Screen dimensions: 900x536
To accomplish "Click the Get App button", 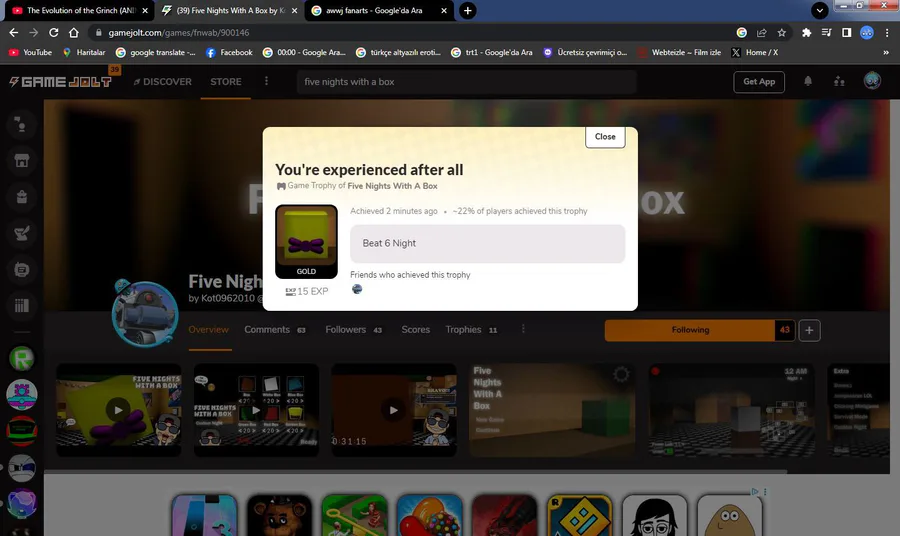I will click(x=759, y=81).
